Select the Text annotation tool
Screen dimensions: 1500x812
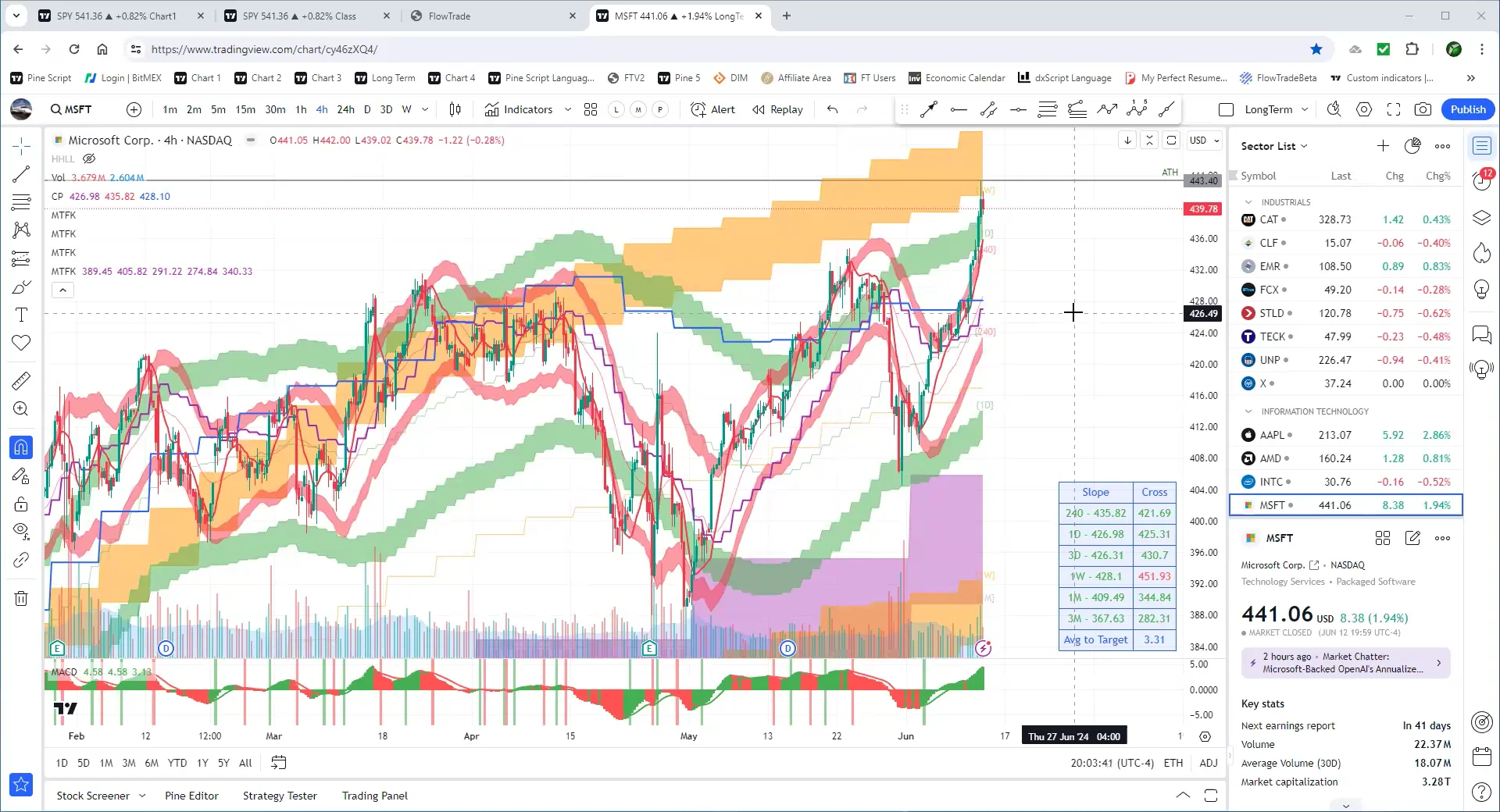(x=21, y=315)
